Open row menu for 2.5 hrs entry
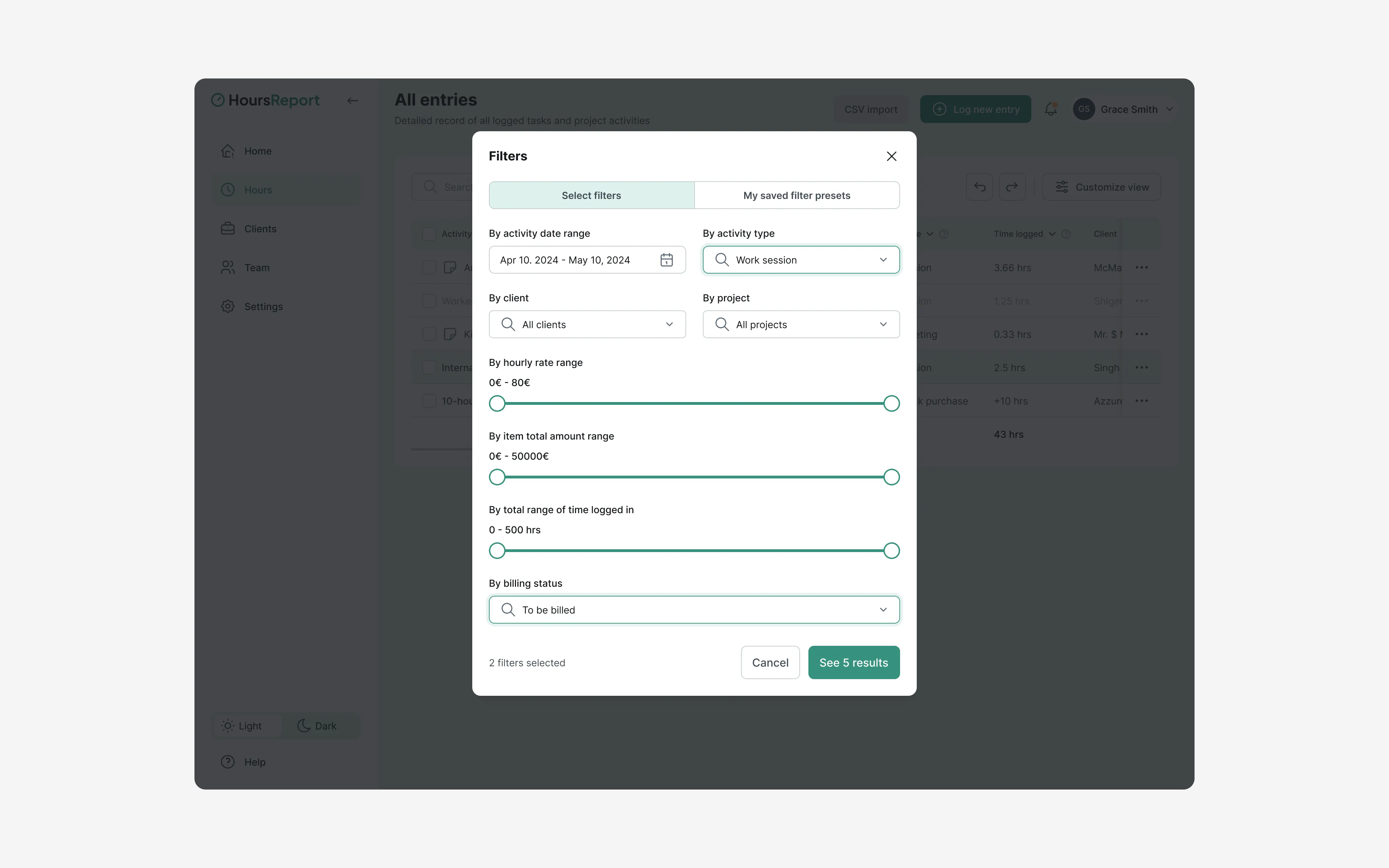This screenshot has width=1389, height=868. point(1142,367)
